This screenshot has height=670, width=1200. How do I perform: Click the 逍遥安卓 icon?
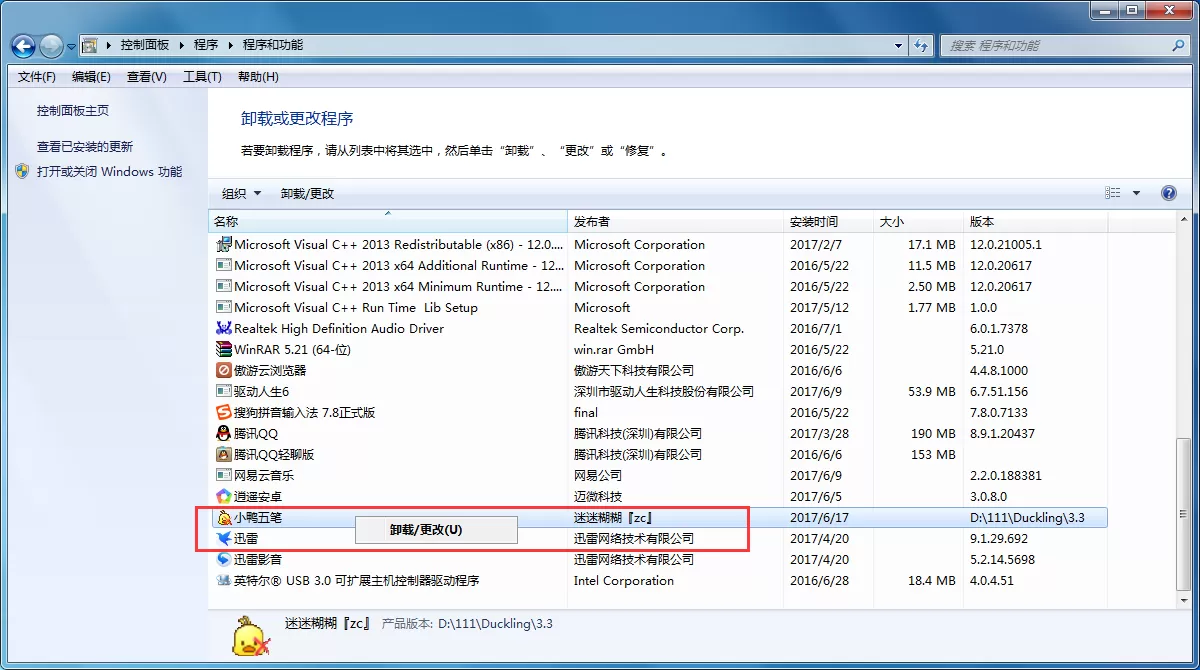[x=224, y=497]
